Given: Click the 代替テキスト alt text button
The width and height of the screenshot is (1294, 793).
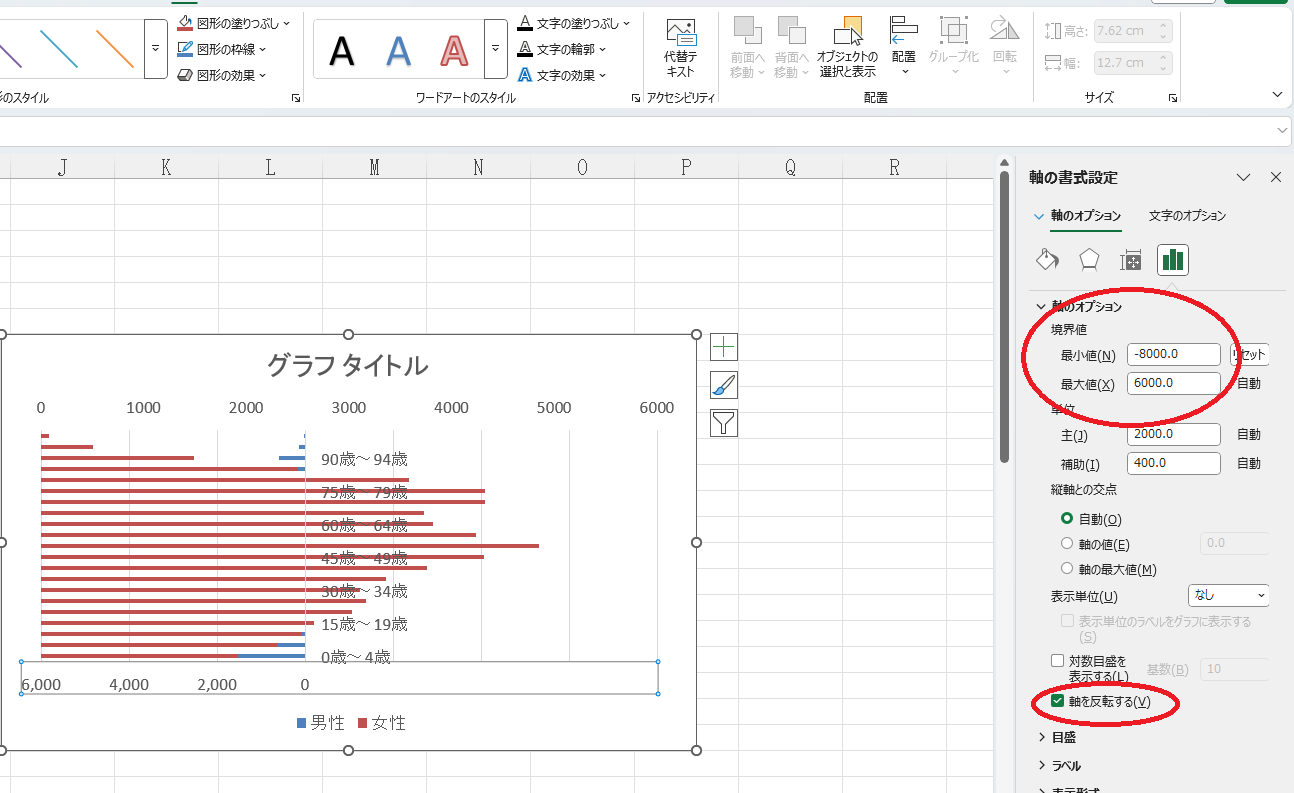Looking at the screenshot, I should coord(680,48).
